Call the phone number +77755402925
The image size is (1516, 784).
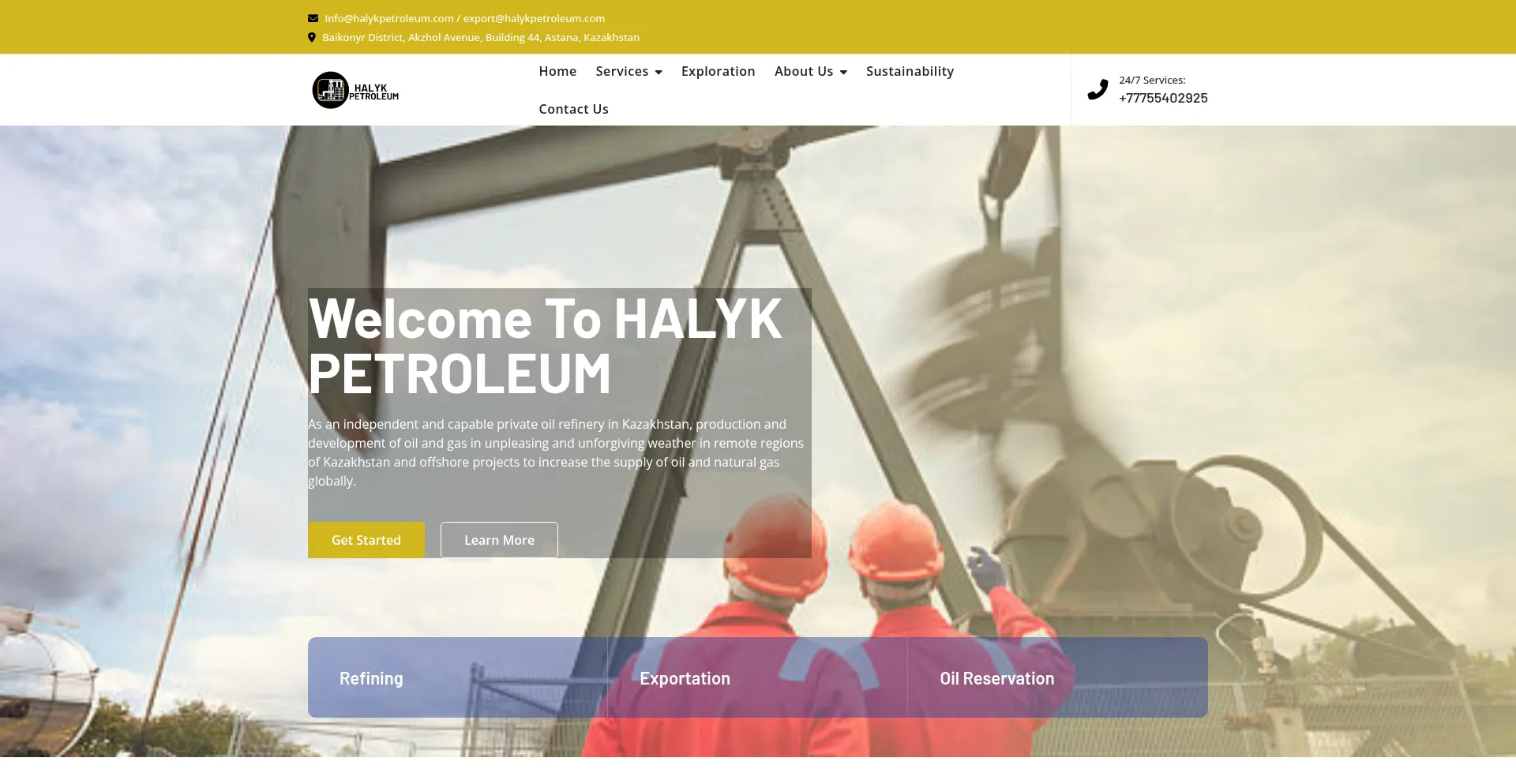[1163, 98]
